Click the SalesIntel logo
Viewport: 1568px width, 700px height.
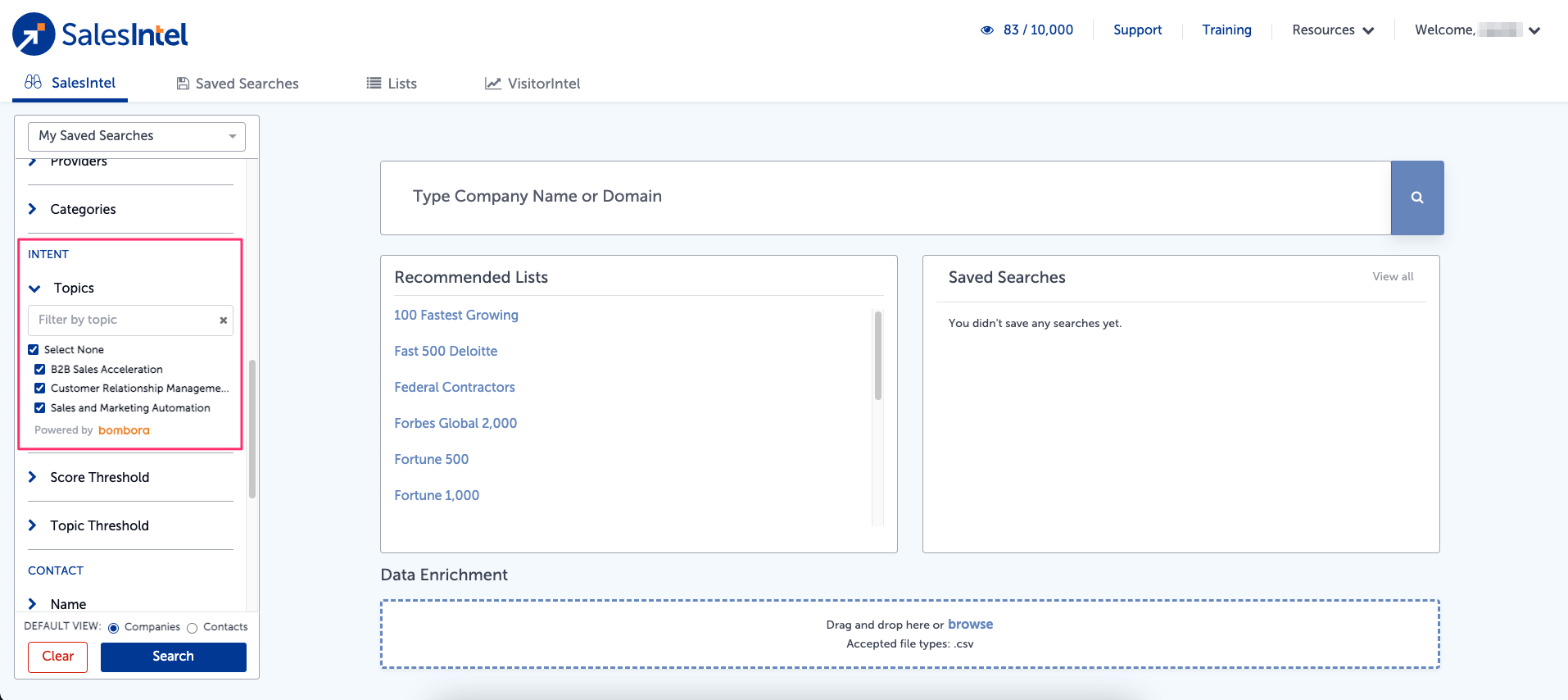100,34
